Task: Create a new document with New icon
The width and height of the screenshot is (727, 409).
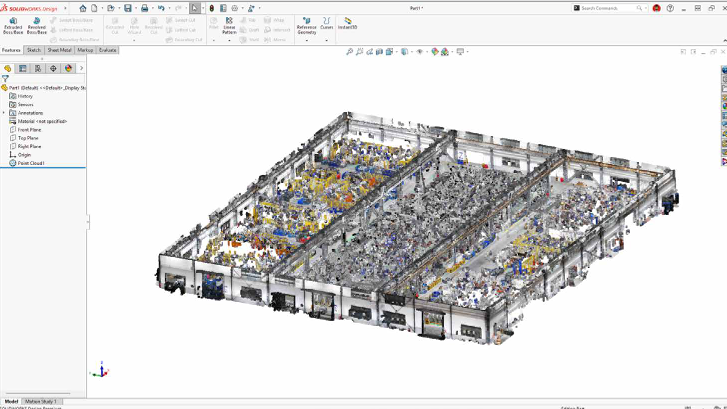Action: coord(94,8)
